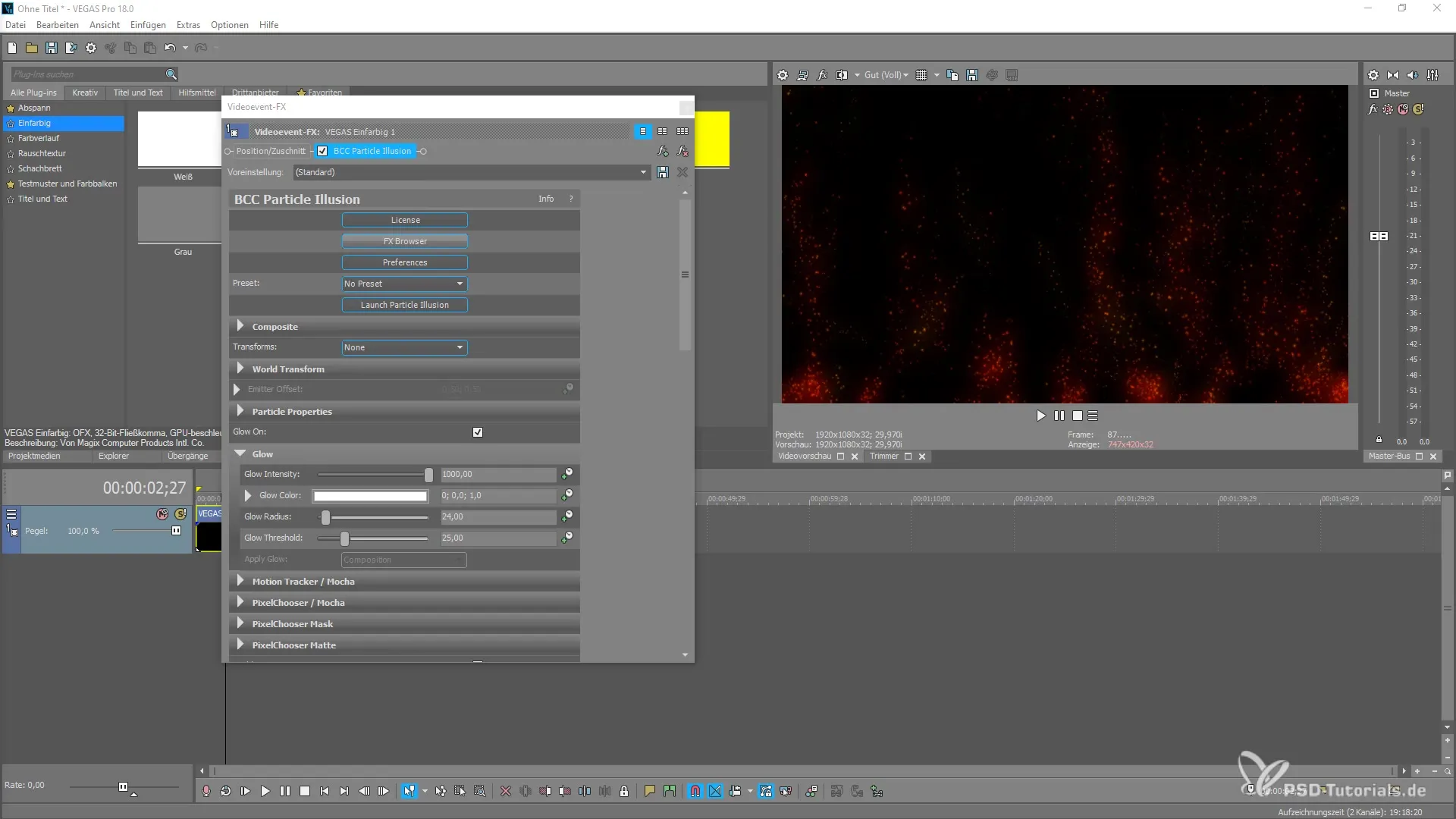The height and width of the screenshot is (819, 1456).
Task: Click the Glow Threshold slider handle
Action: (x=345, y=538)
